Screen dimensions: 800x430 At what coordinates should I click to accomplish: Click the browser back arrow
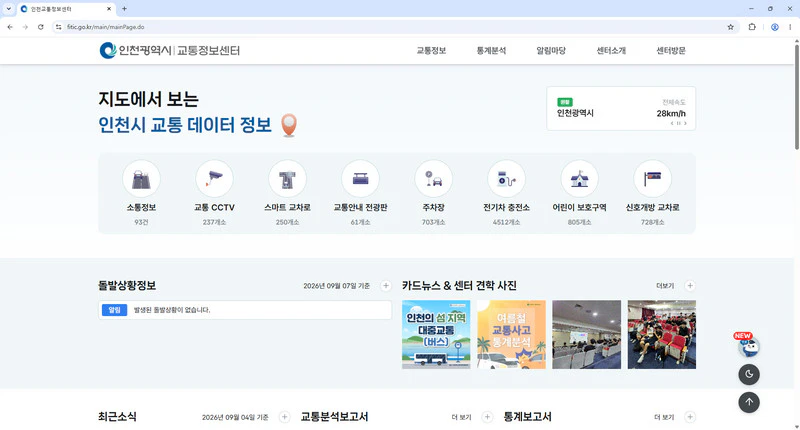click(x=10, y=27)
